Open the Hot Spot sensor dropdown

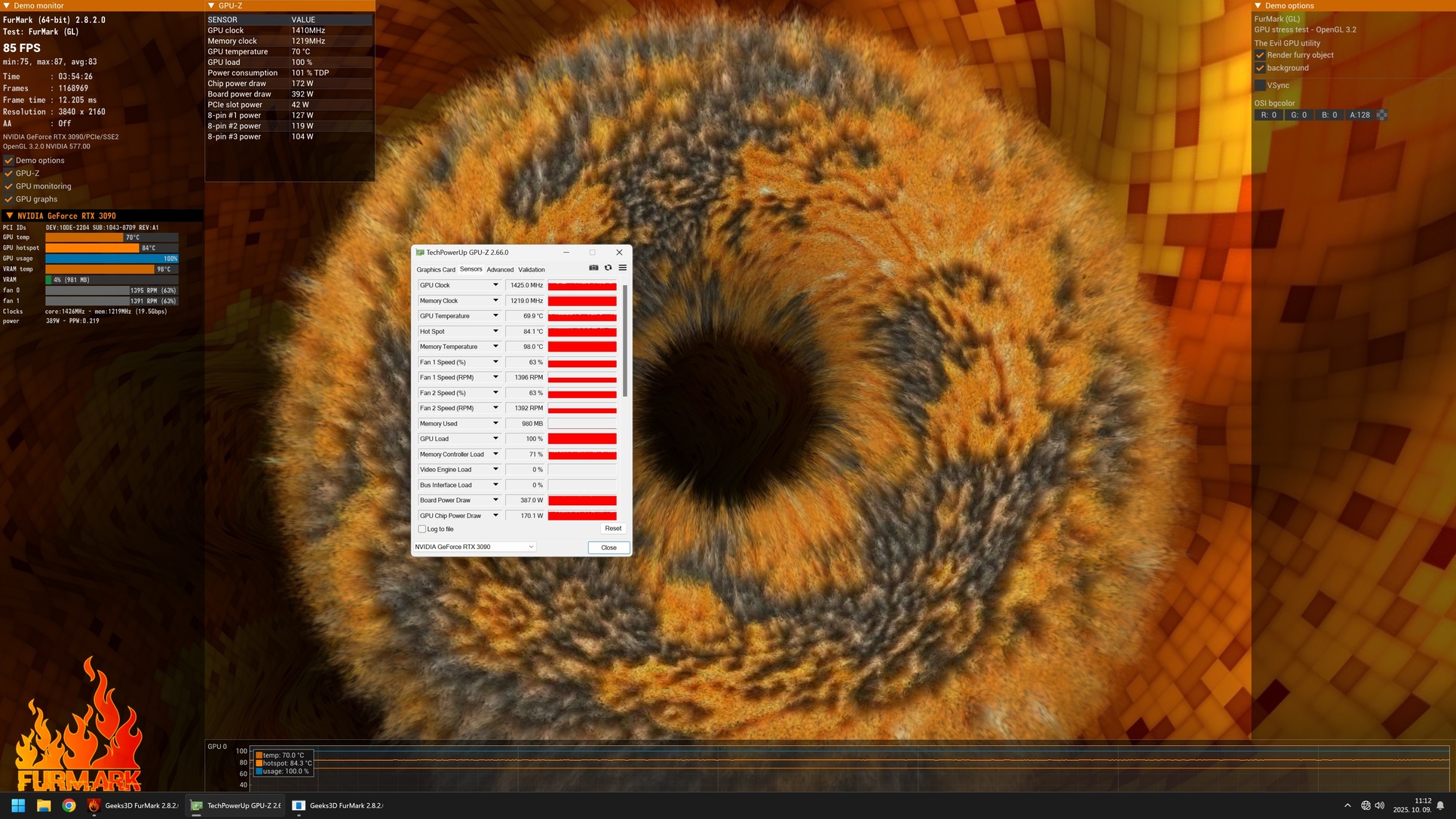tap(495, 331)
